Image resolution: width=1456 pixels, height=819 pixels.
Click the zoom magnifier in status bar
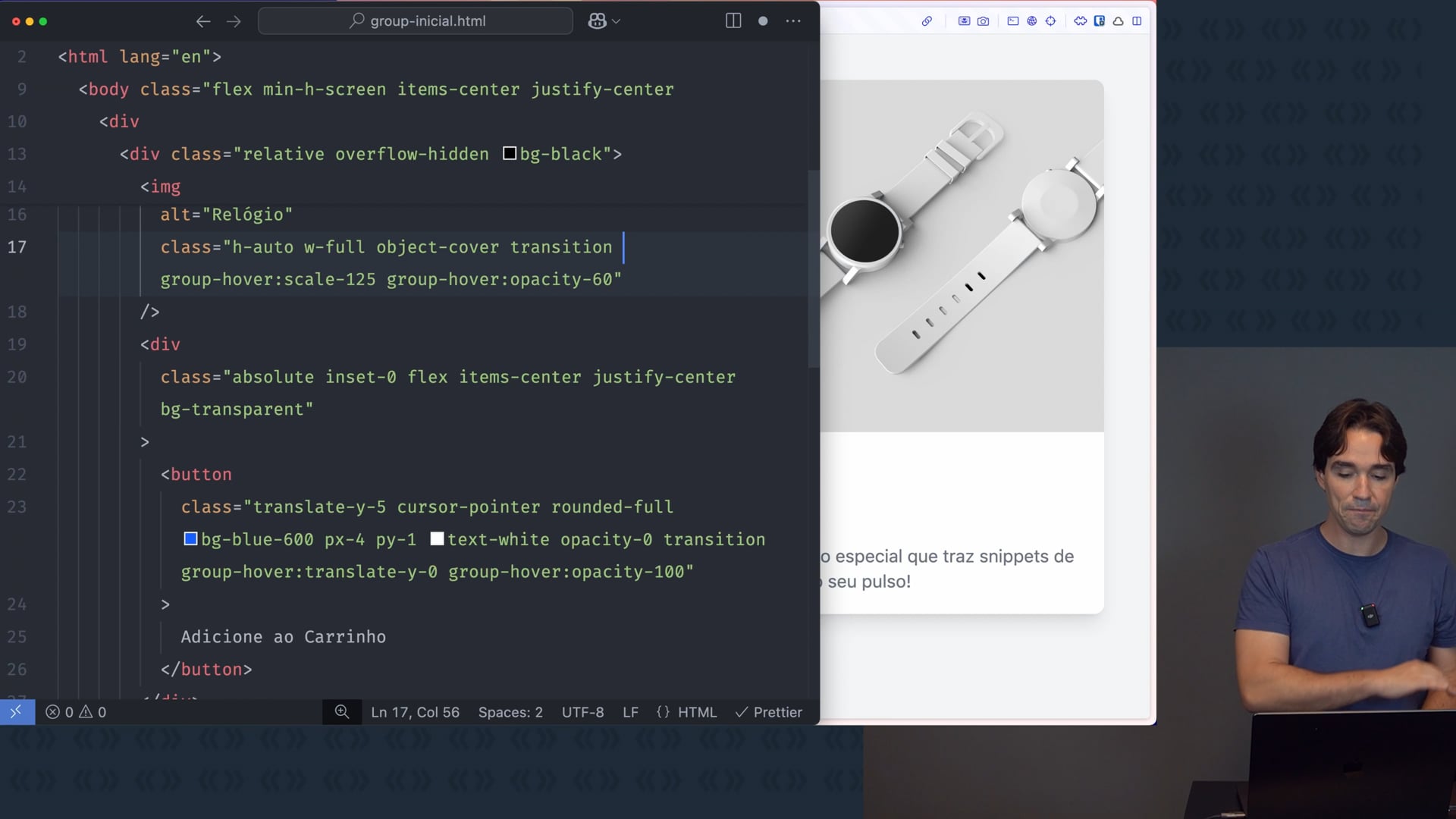coord(342,712)
